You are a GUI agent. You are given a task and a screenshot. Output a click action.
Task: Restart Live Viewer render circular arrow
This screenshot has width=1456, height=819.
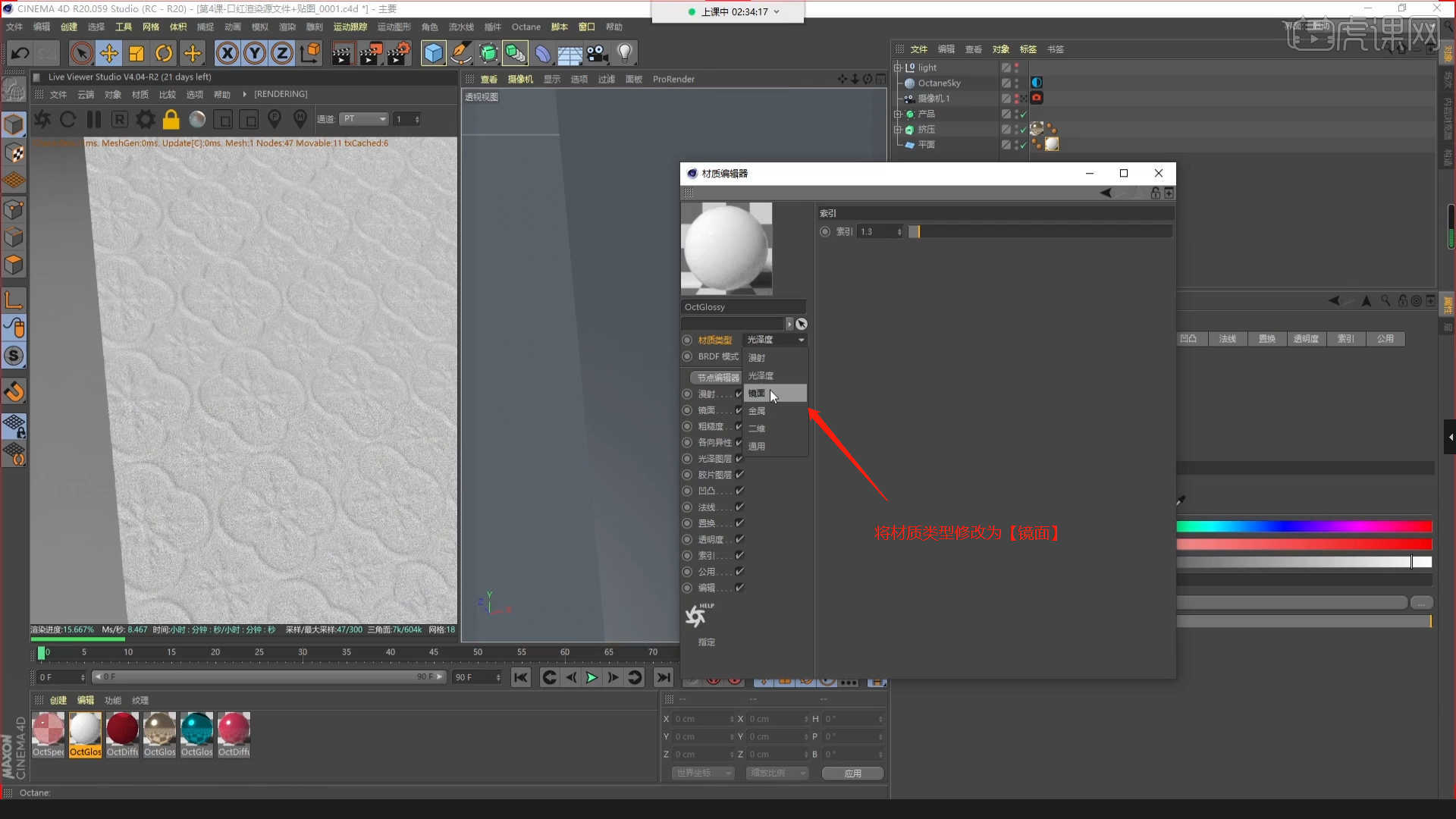(x=68, y=119)
